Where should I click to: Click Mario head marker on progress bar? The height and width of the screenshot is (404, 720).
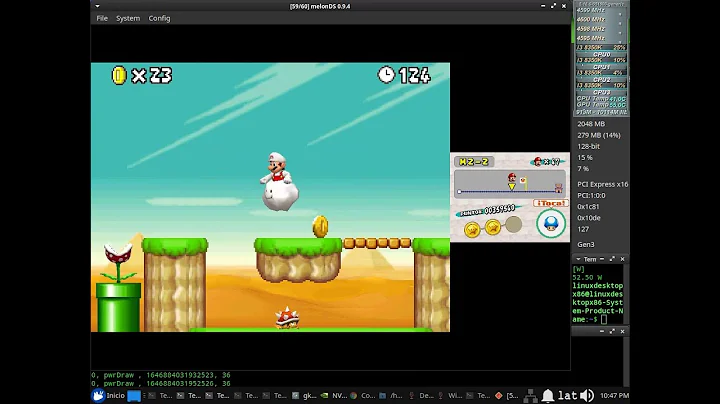click(x=512, y=177)
